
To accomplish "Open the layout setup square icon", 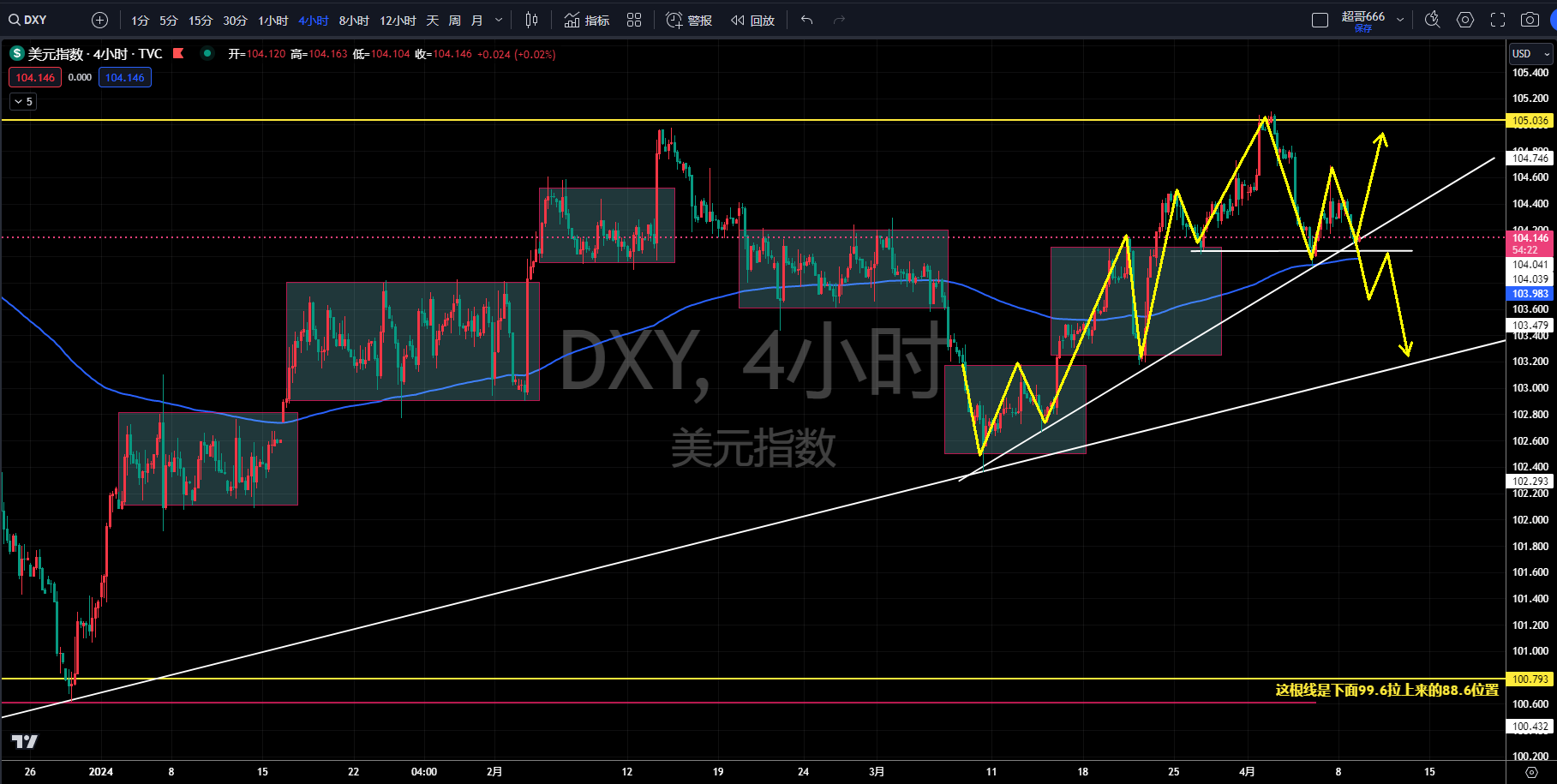I will coord(1320,20).
